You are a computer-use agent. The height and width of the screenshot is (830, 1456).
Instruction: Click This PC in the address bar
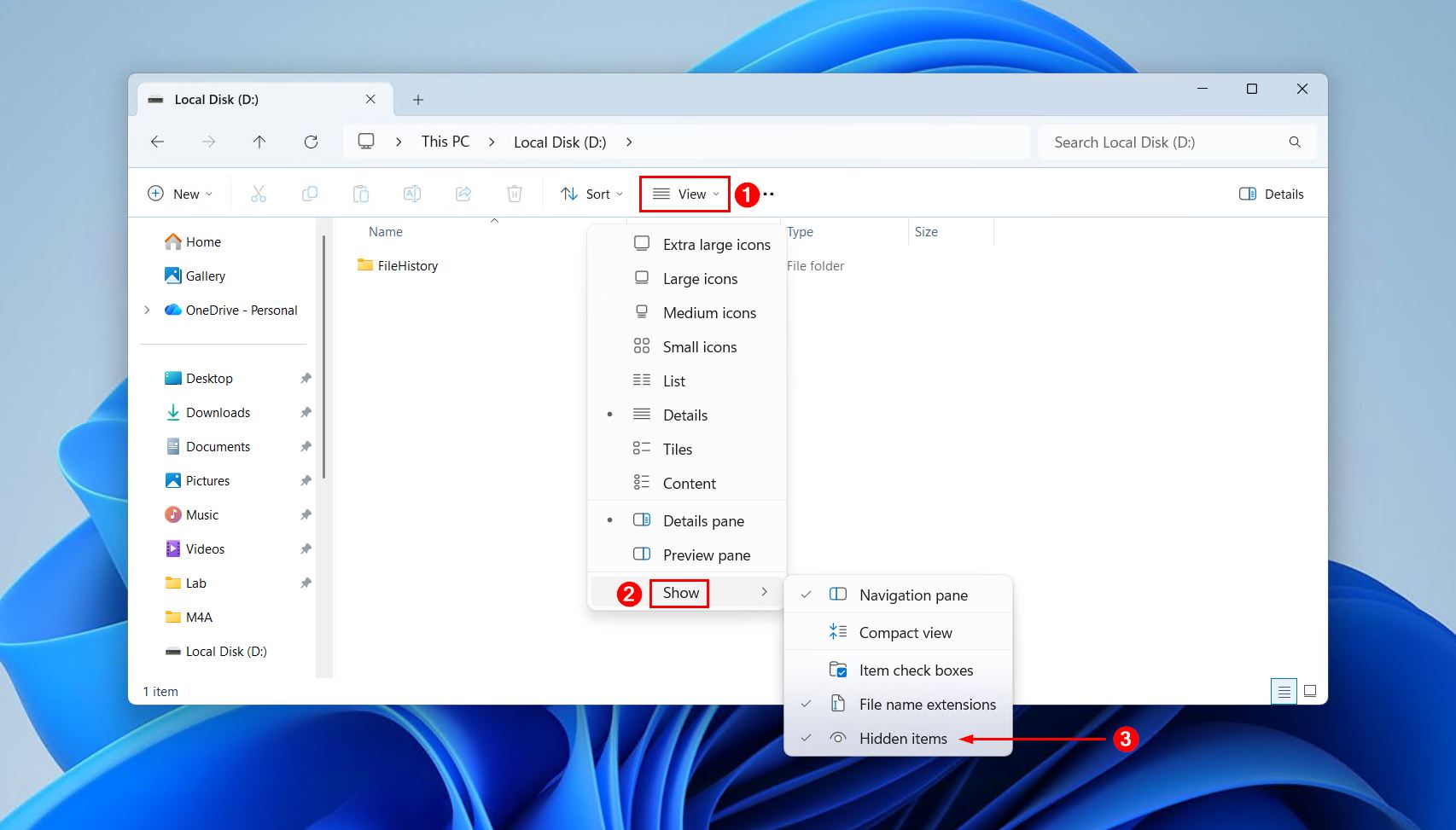click(446, 142)
